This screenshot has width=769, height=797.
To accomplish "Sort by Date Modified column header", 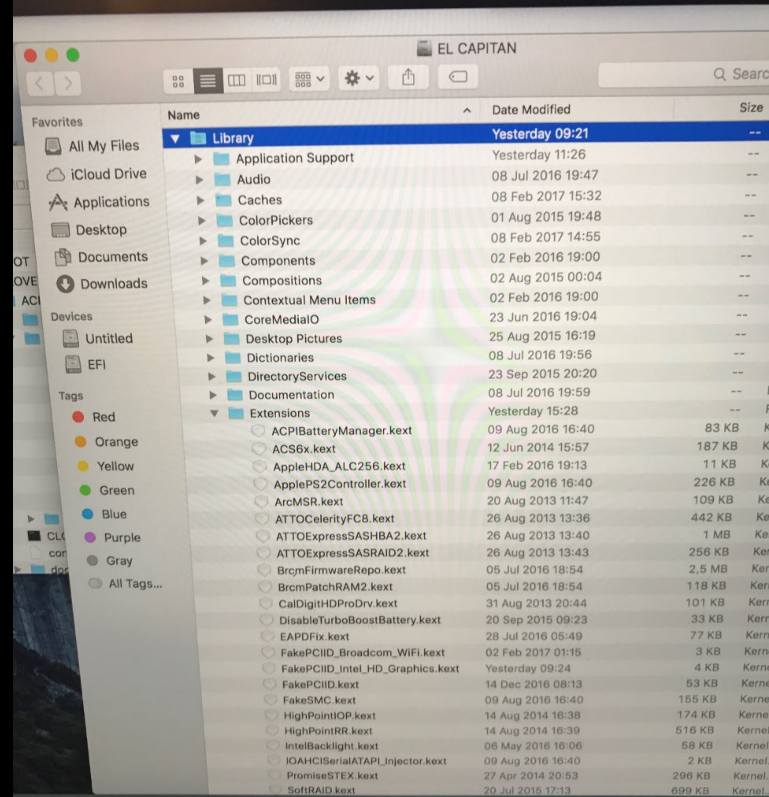I will (x=531, y=110).
